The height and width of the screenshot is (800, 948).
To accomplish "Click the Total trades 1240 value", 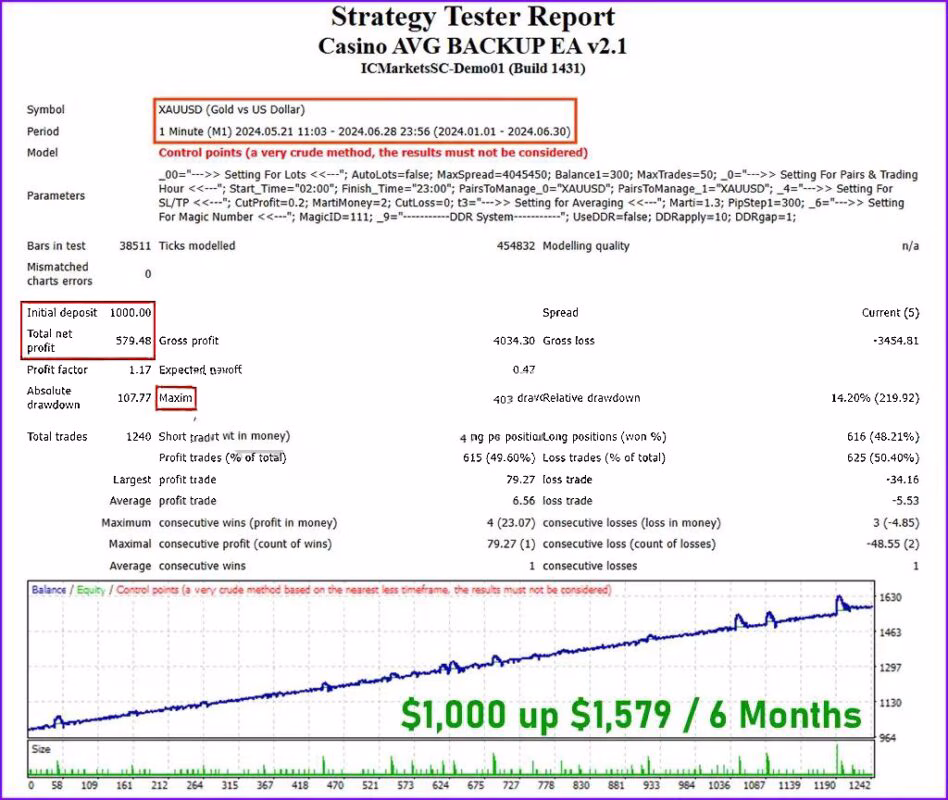I will tap(138, 437).
